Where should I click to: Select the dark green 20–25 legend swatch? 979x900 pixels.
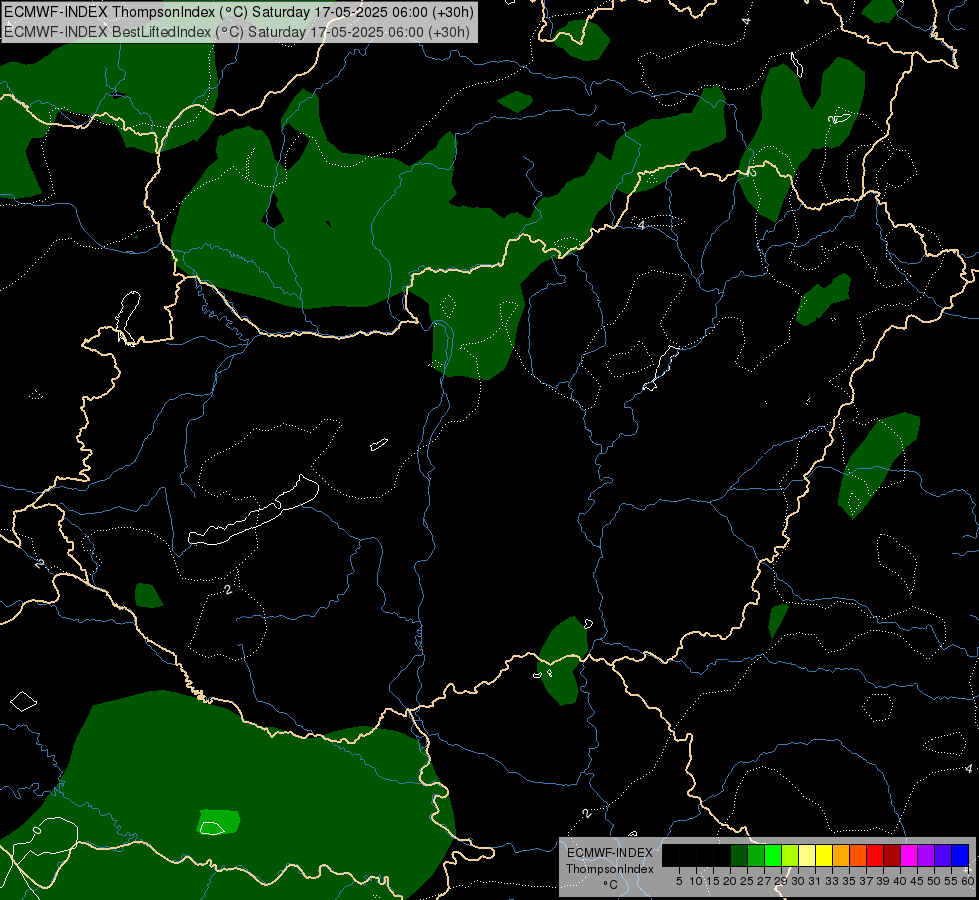tap(739, 855)
